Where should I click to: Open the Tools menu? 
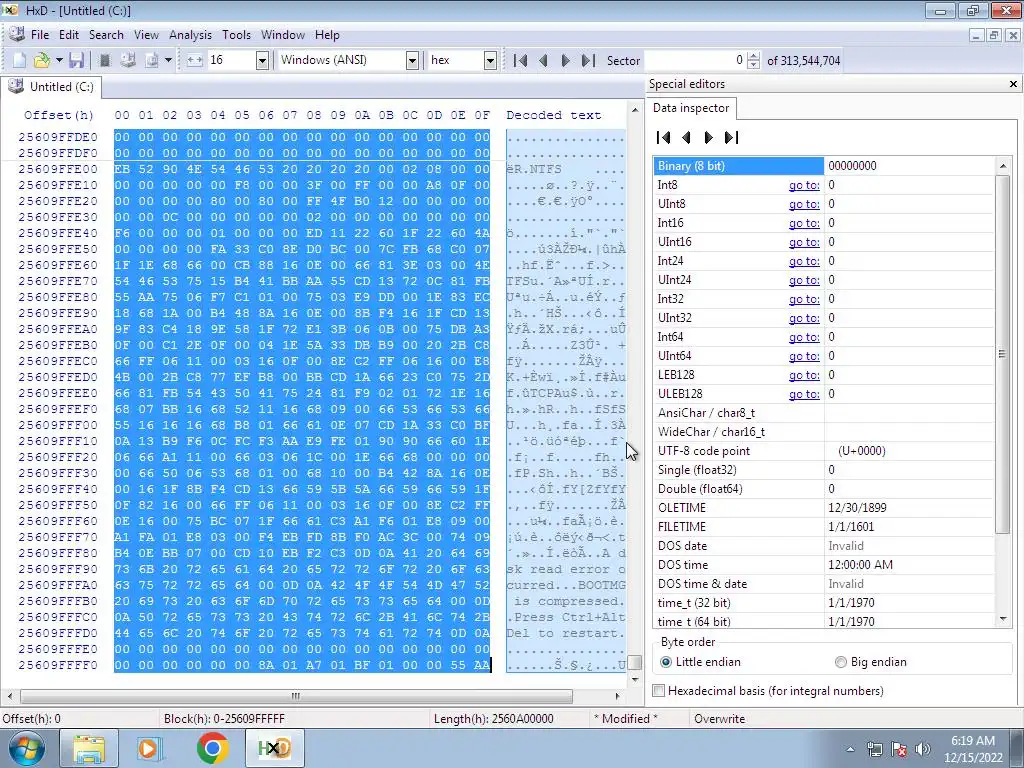click(x=236, y=35)
